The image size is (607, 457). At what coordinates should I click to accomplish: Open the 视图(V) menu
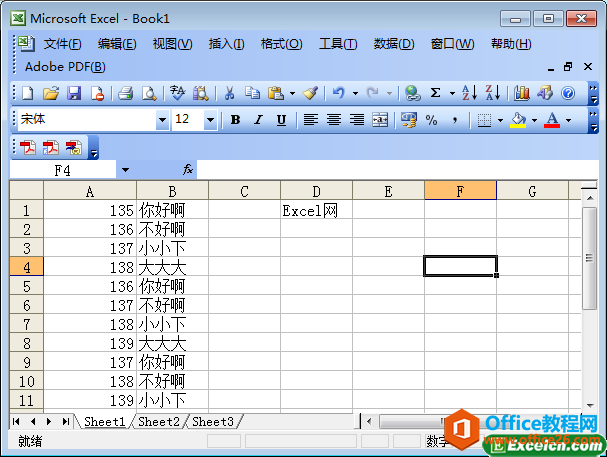coord(172,44)
